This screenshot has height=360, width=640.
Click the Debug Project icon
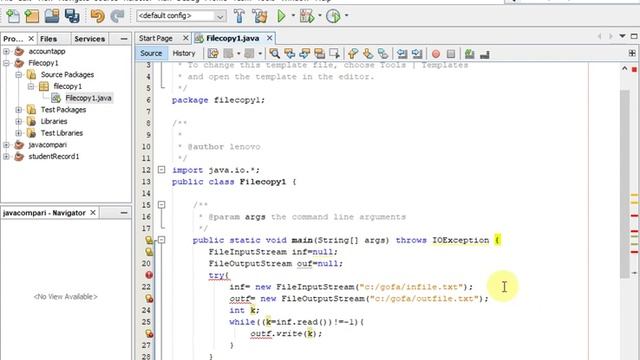click(307, 16)
